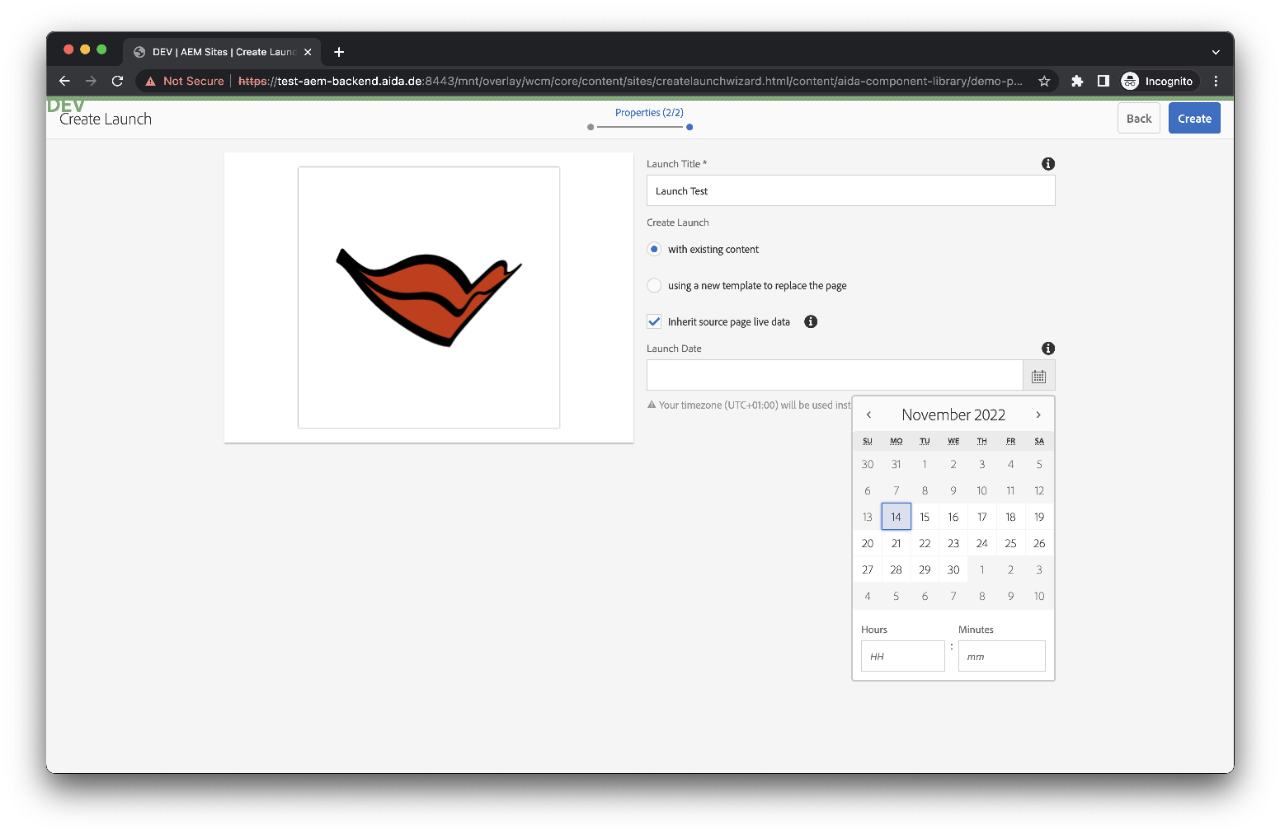Go to next month in the calendar
This screenshot has width=1280, height=834.
pos(1038,413)
